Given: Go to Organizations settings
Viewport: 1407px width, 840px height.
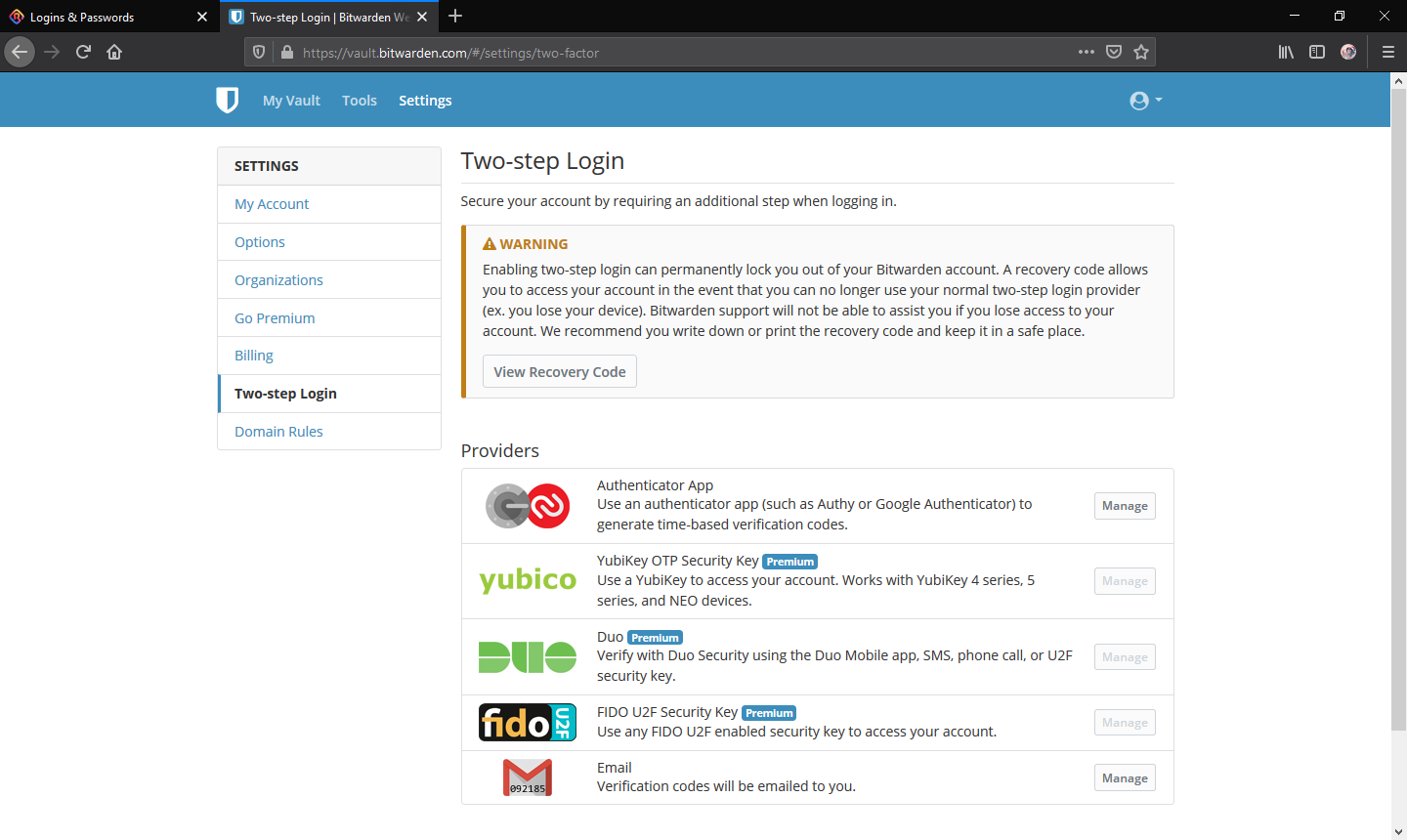Looking at the screenshot, I should pyautogui.click(x=329, y=280).
